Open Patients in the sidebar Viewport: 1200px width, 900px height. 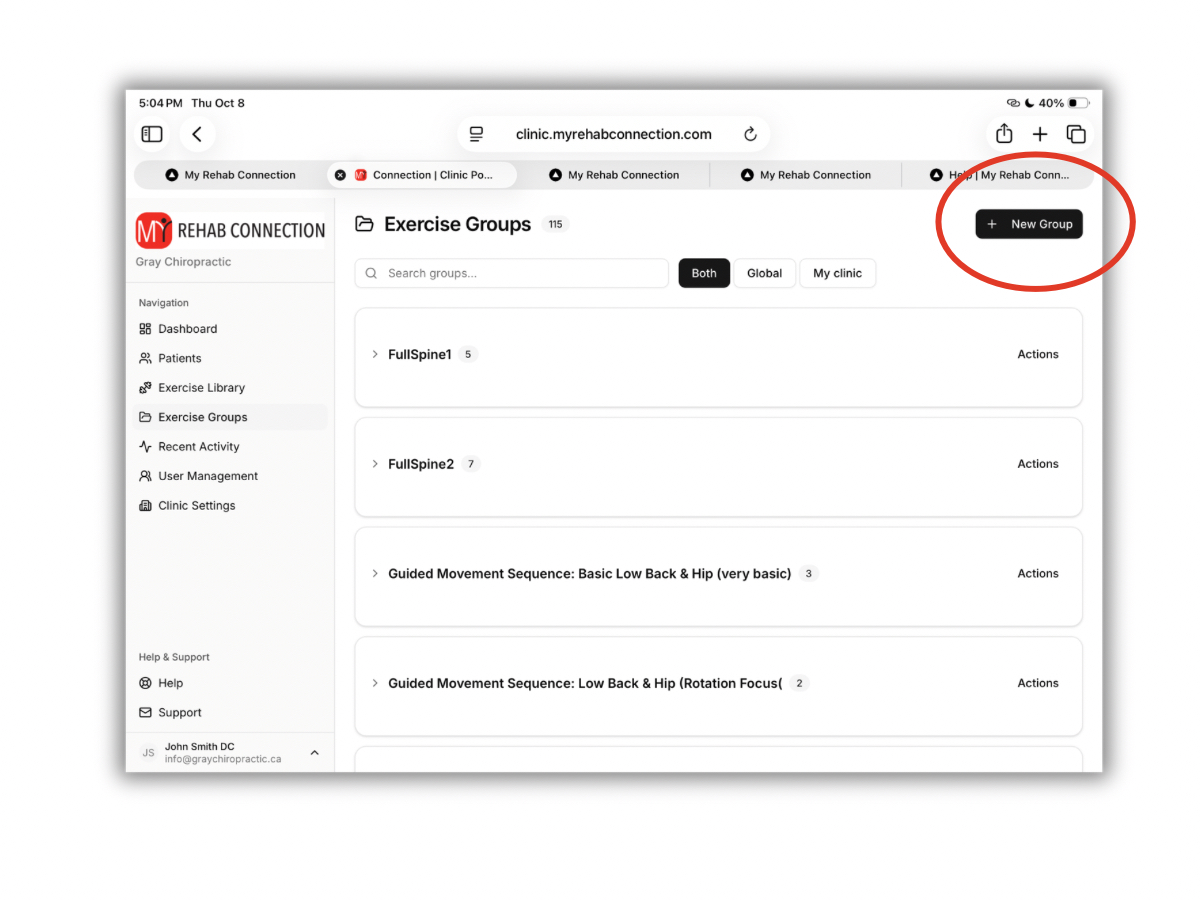point(231,358)
